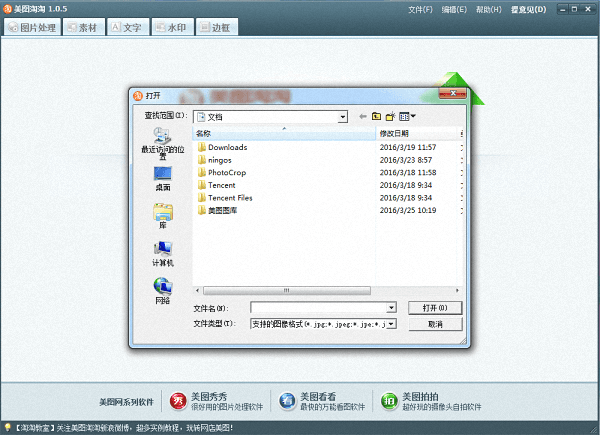Select 计算机 in the places sidebar
This screenshot has height=435, width=600.
tap(163, 254)
